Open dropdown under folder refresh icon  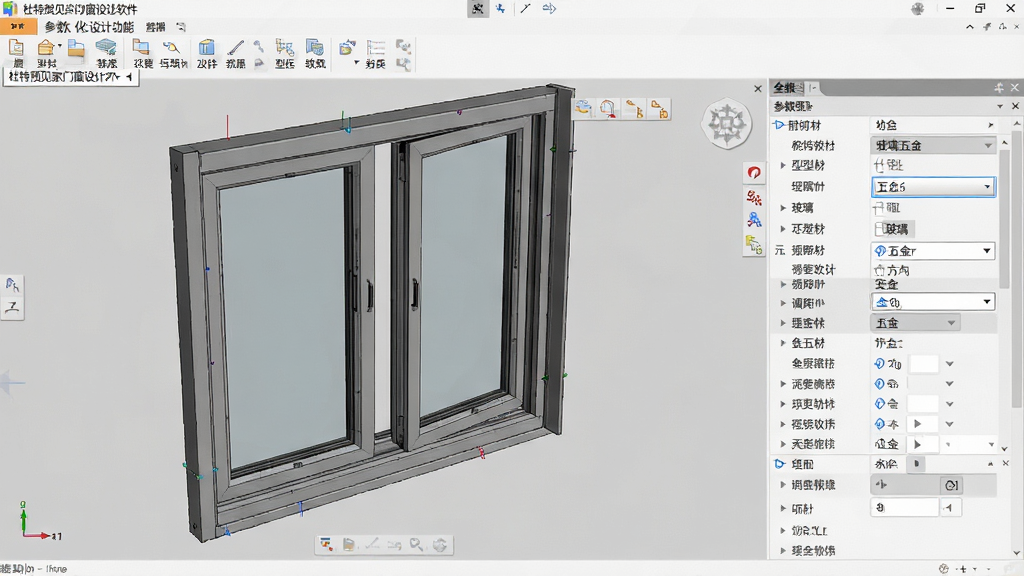coord(357,63)
